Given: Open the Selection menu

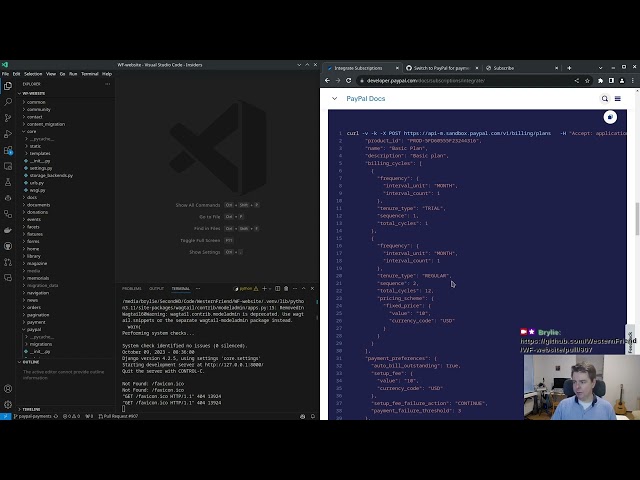Looking at the screenshot, I should pyautogui.click(x=33, y=74).
